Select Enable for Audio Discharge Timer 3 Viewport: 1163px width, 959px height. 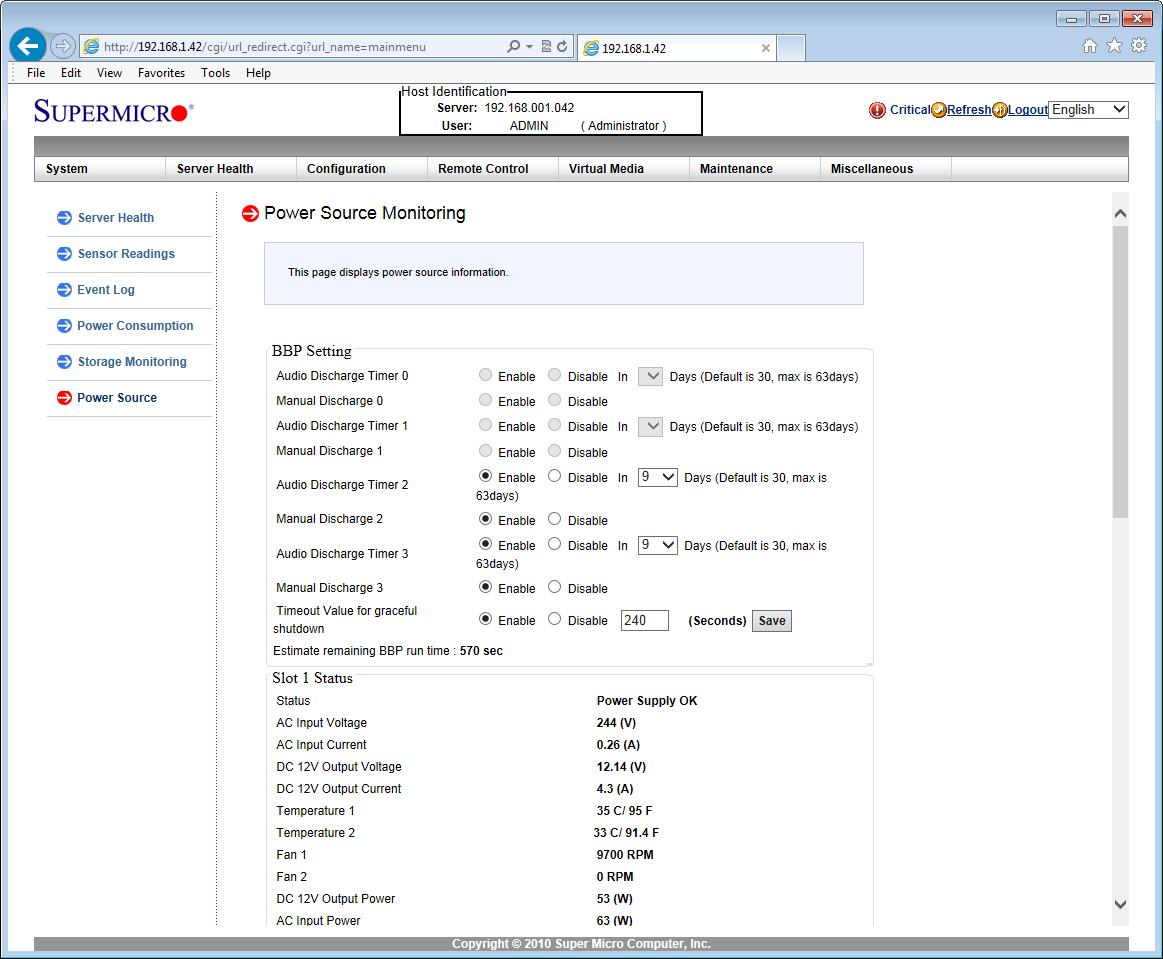click(x=485, y=544)
